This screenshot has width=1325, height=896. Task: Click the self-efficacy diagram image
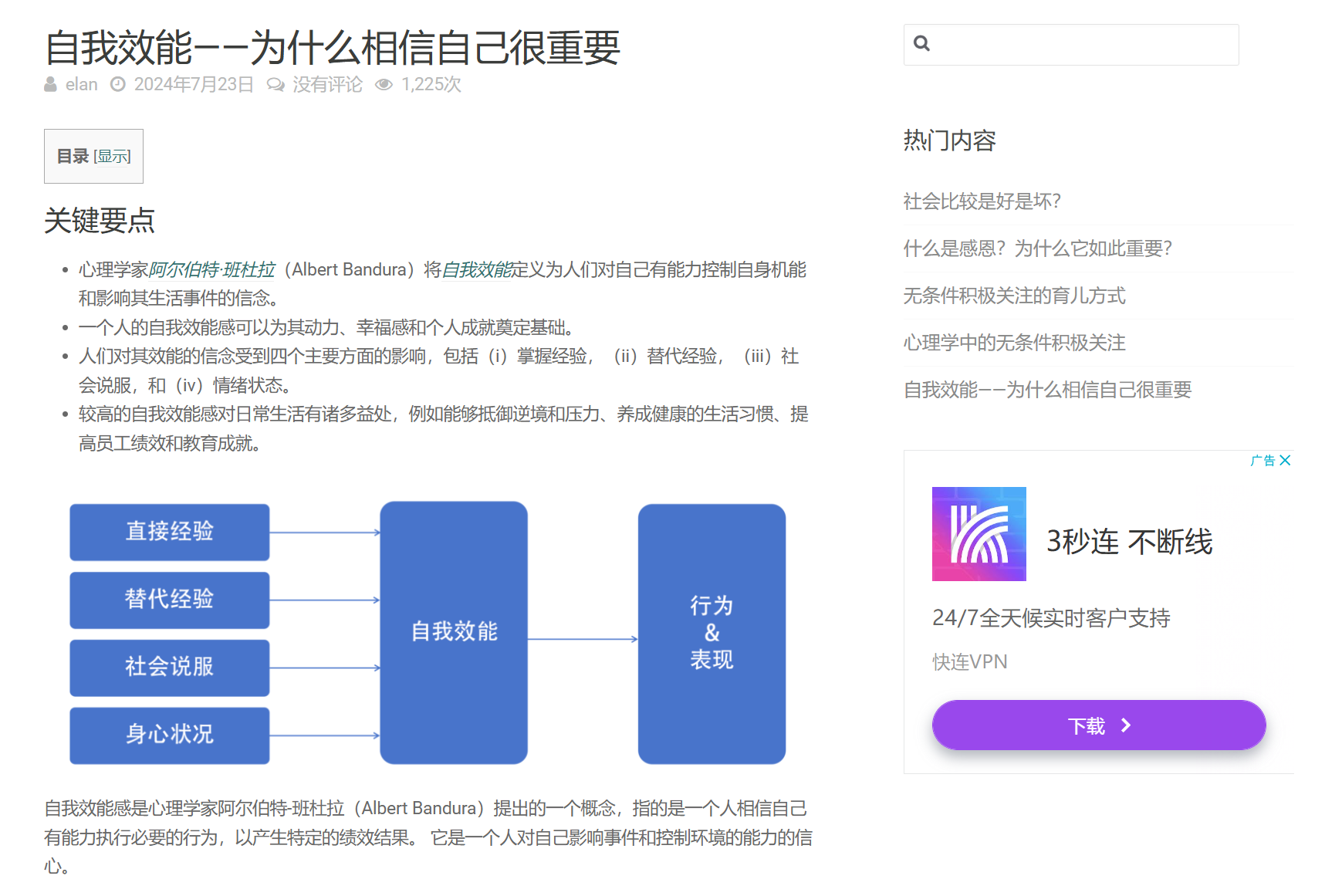coord(428,633)
